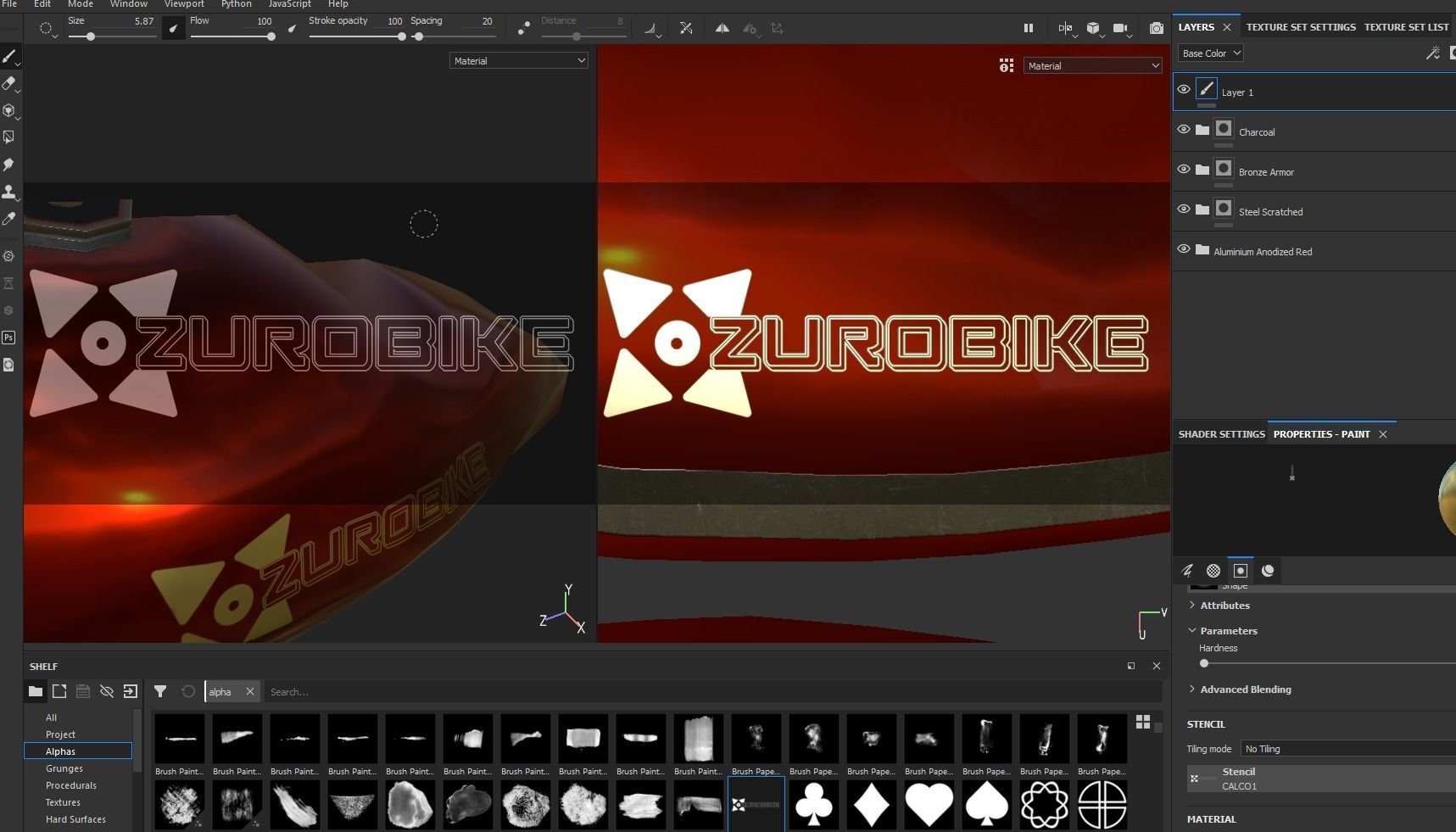Hide Aluminium Anodized Red layer

[x=1184, y=249]
